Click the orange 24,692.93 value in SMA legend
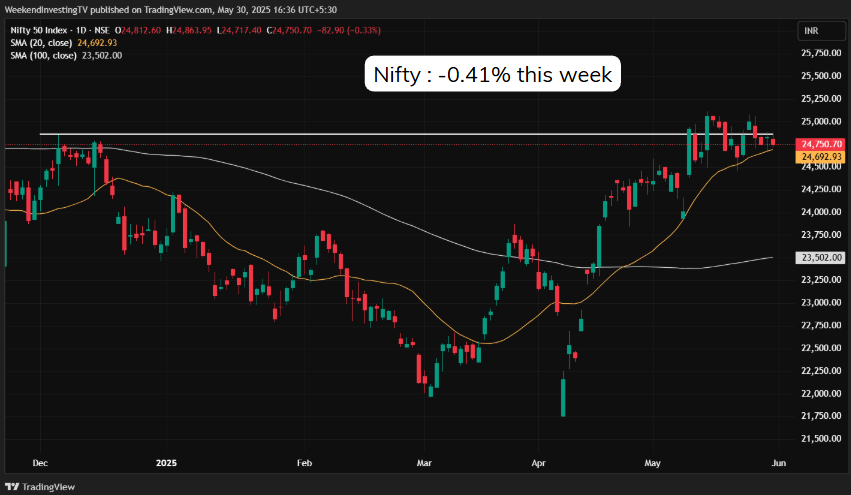851x495 pixels. pyautogui.click(x=97, y=43)
